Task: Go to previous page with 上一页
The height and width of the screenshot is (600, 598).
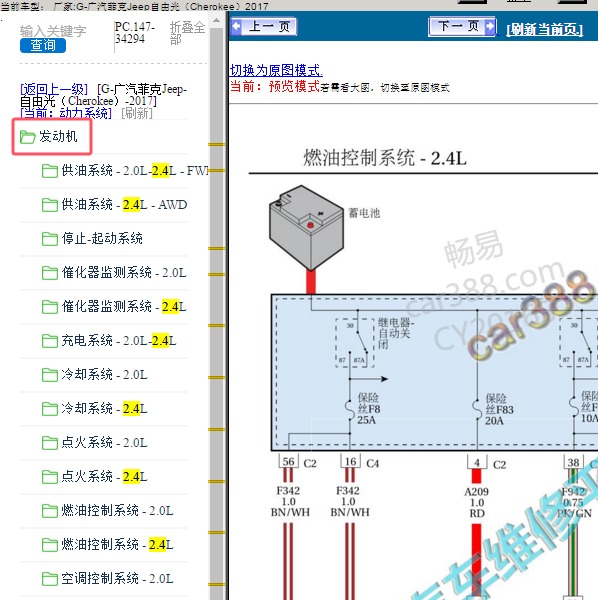Action: [x=264, y=27]
